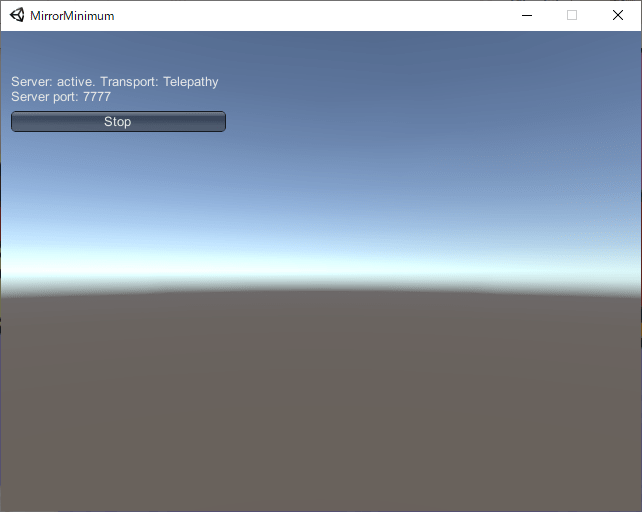Click the MirrorMinimum window title text
Screen dimensions: 642x512
(x=72, y=16)
